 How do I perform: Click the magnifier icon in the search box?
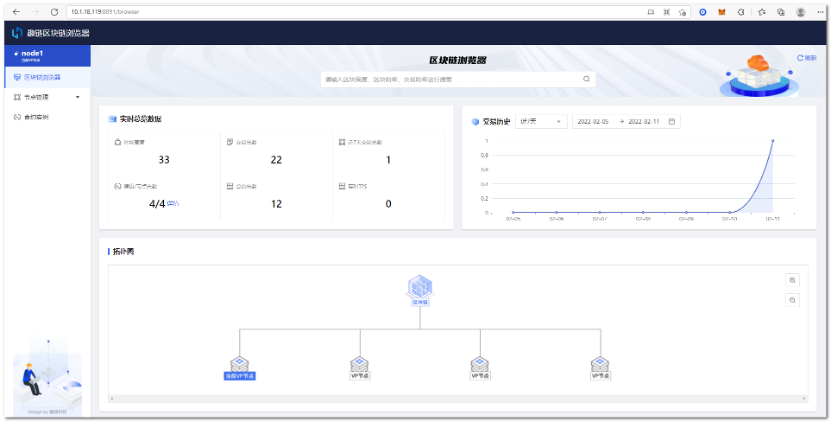[586, 79]
